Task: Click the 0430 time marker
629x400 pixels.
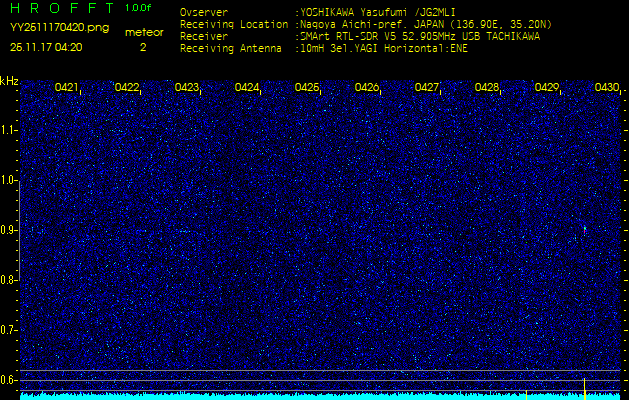Action: 607,88
